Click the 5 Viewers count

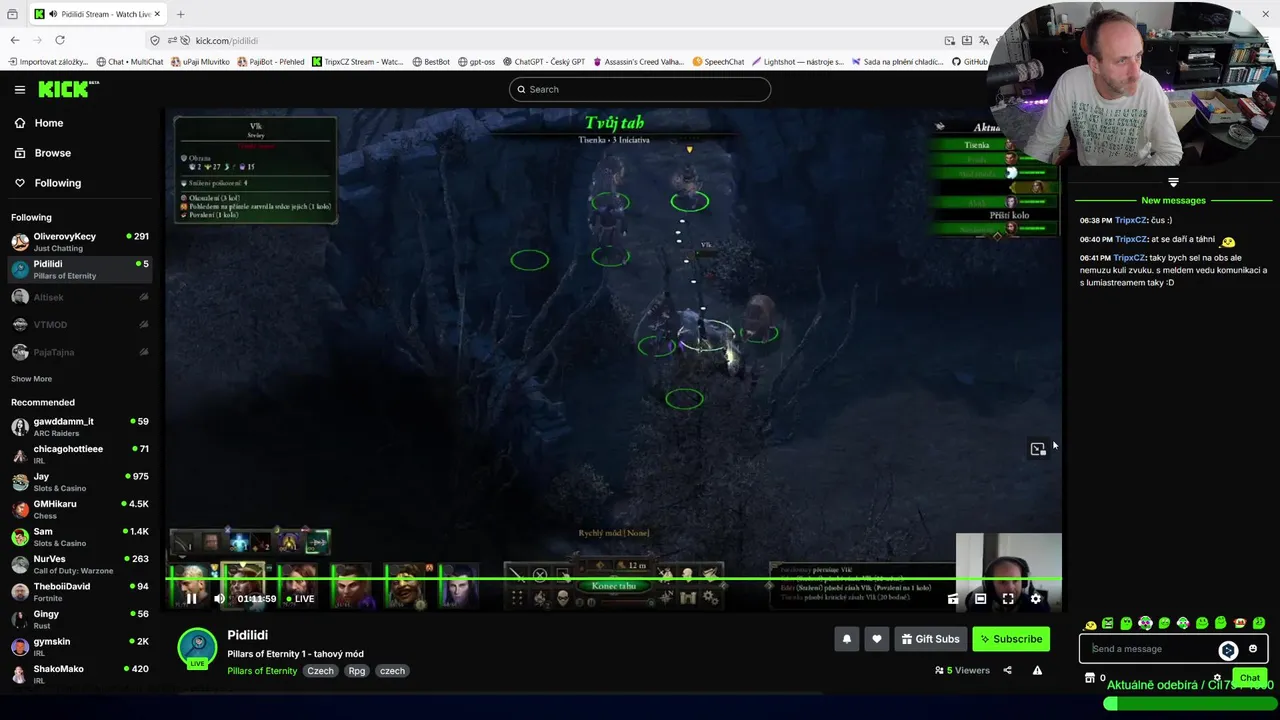point(962,670)
